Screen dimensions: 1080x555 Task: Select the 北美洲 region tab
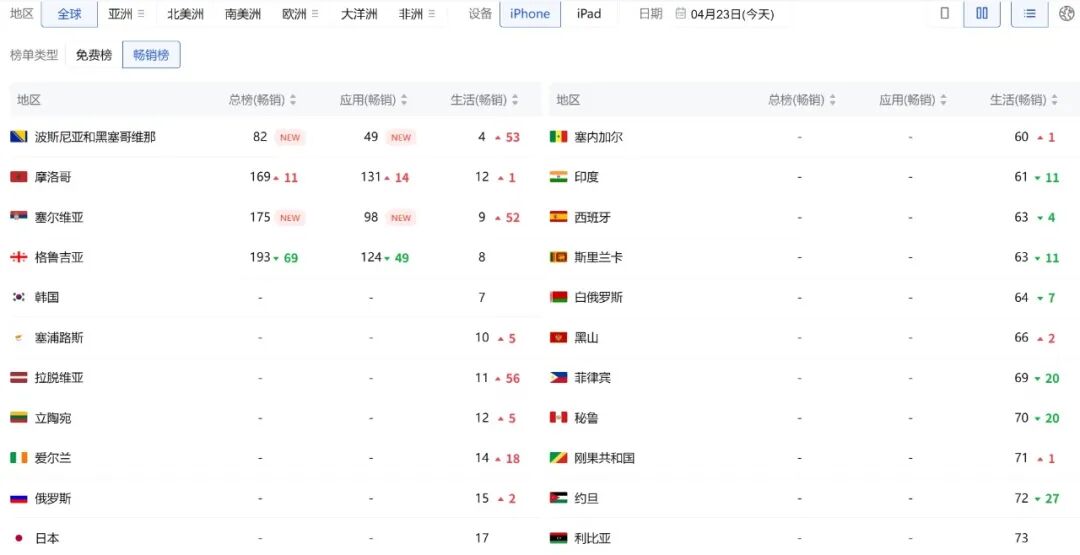(185, 14)
